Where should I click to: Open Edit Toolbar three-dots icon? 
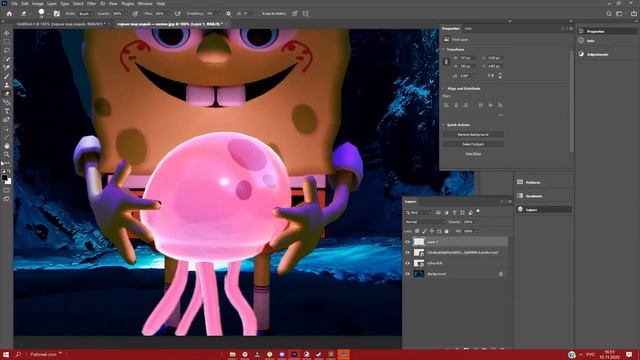(x=7, y=163)
